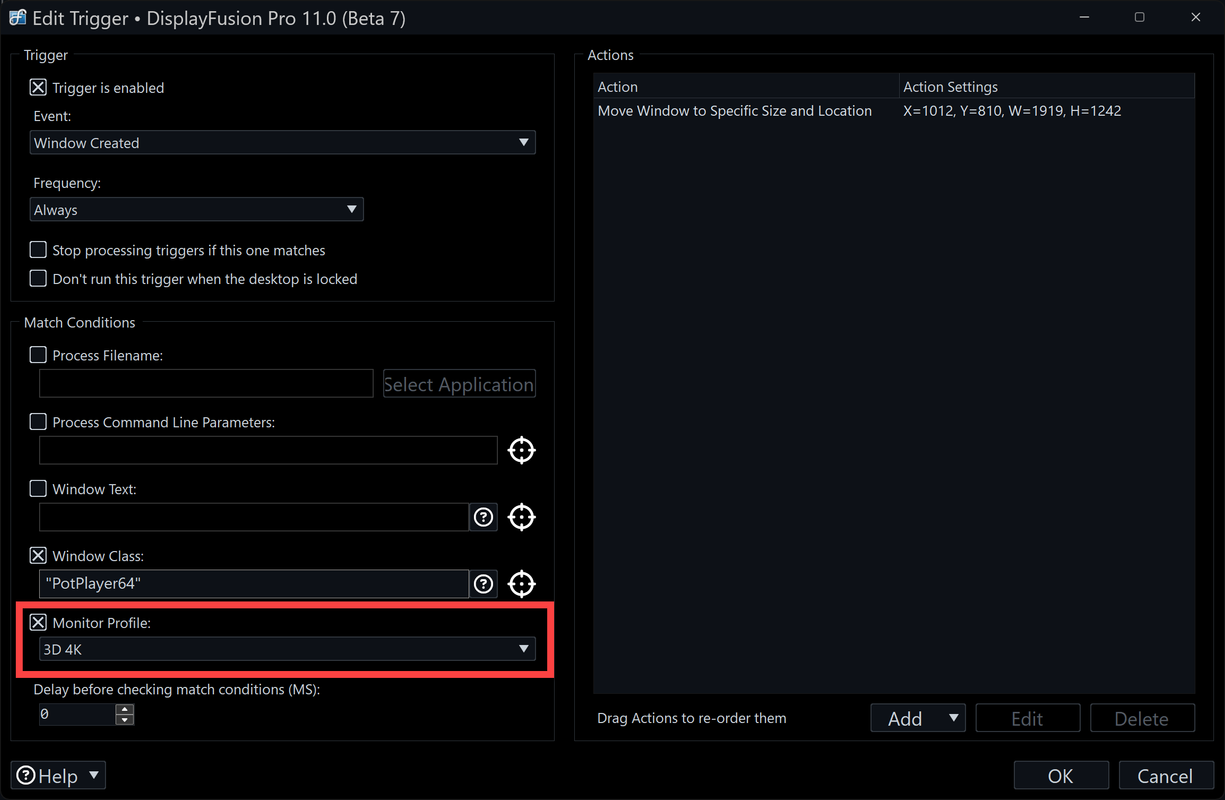
Task: Click target picker beside Process Command Line Parameters
Action: [521, 450]
